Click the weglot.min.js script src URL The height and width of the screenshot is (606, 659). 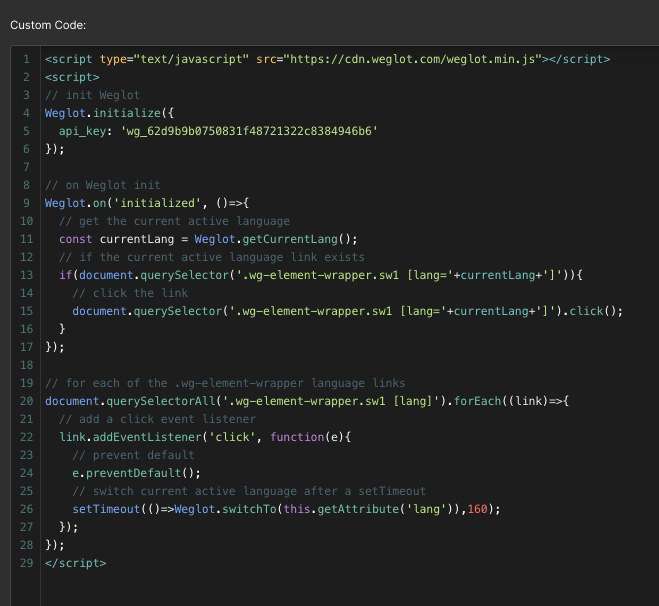(413, 59)
